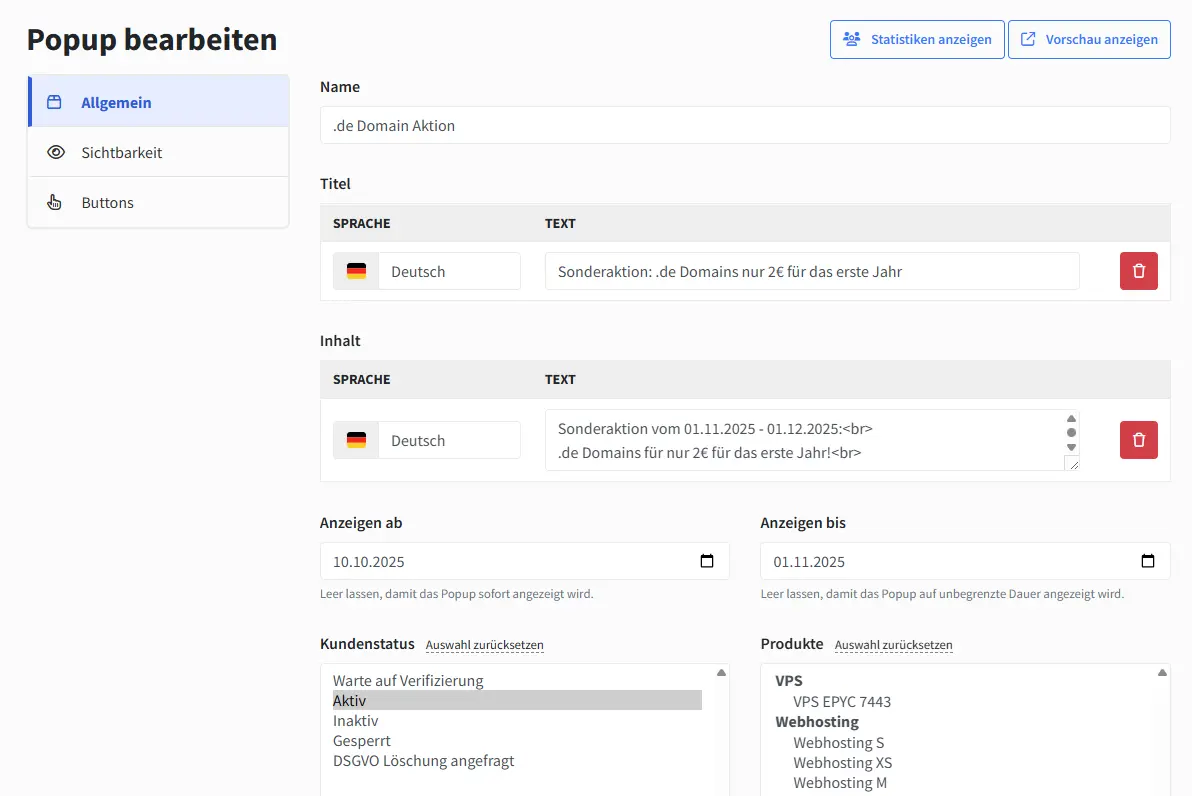Screen dimensions: 1192x796
Task: Edit the Titel text field
Action: pyautogui.click(x=812, y=271)
